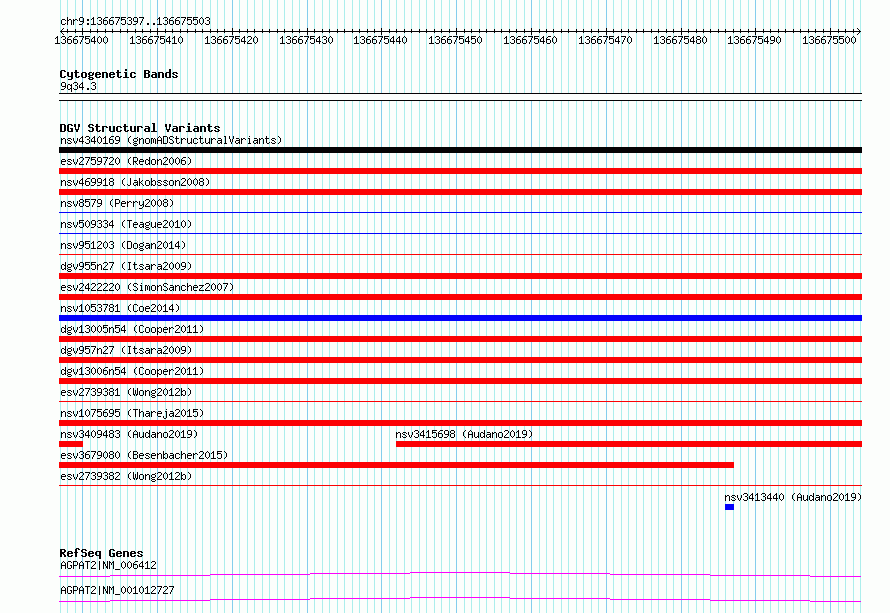The width and height of the screenshot is (890, 613).
Task: Click ruler position 136675400
Action: (81, 40)
